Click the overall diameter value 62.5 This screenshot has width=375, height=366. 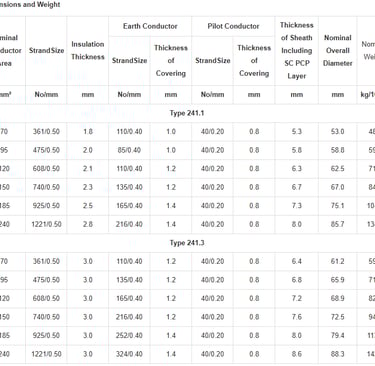pos(337,169)
